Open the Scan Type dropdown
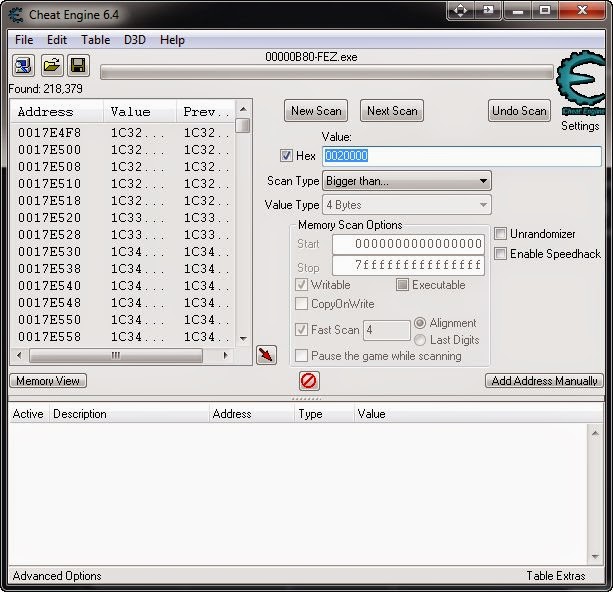613x592 pixels. (407, 181)
